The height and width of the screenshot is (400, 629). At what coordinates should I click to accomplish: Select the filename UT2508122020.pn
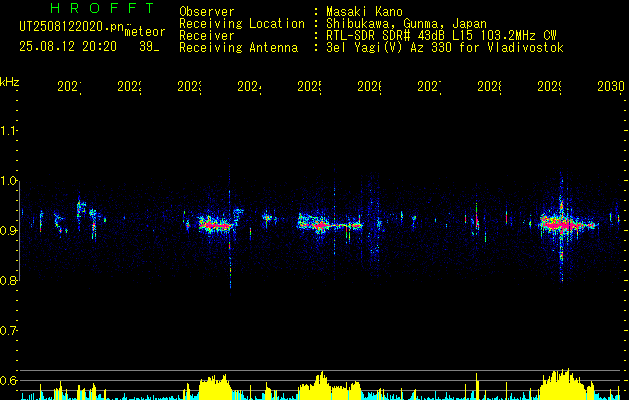click(72, 27)
